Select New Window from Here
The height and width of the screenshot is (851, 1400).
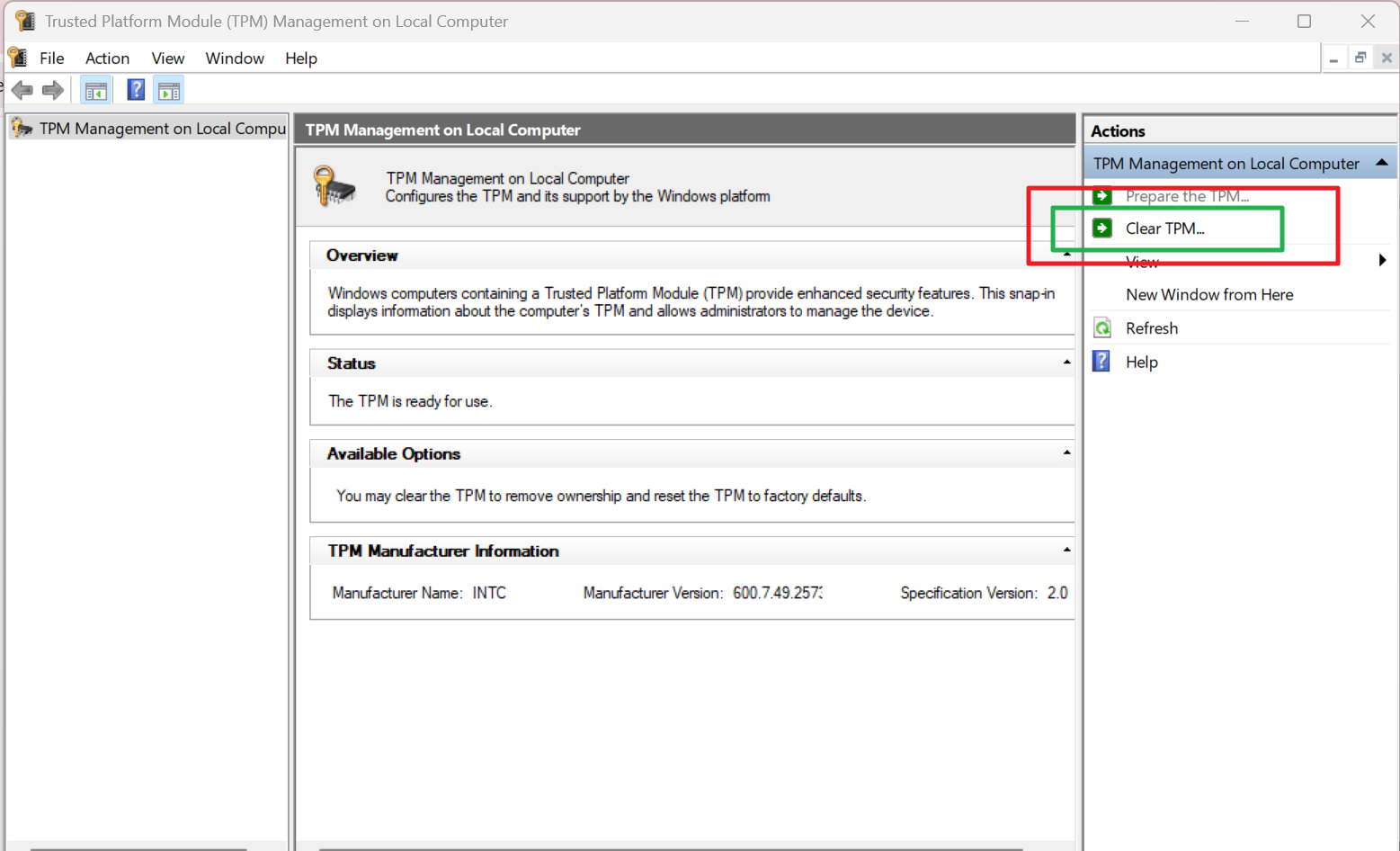point(1209,294)
